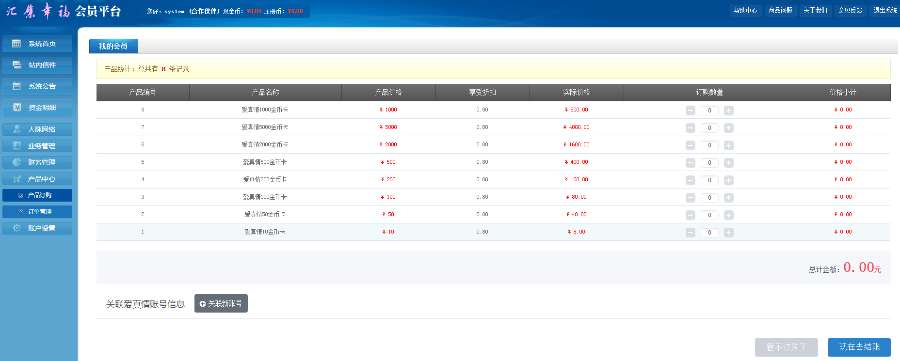The width and height of the screenshot is (900, 361).
Task: Switch to the 我的会员 tab
Action: [113, 46]
